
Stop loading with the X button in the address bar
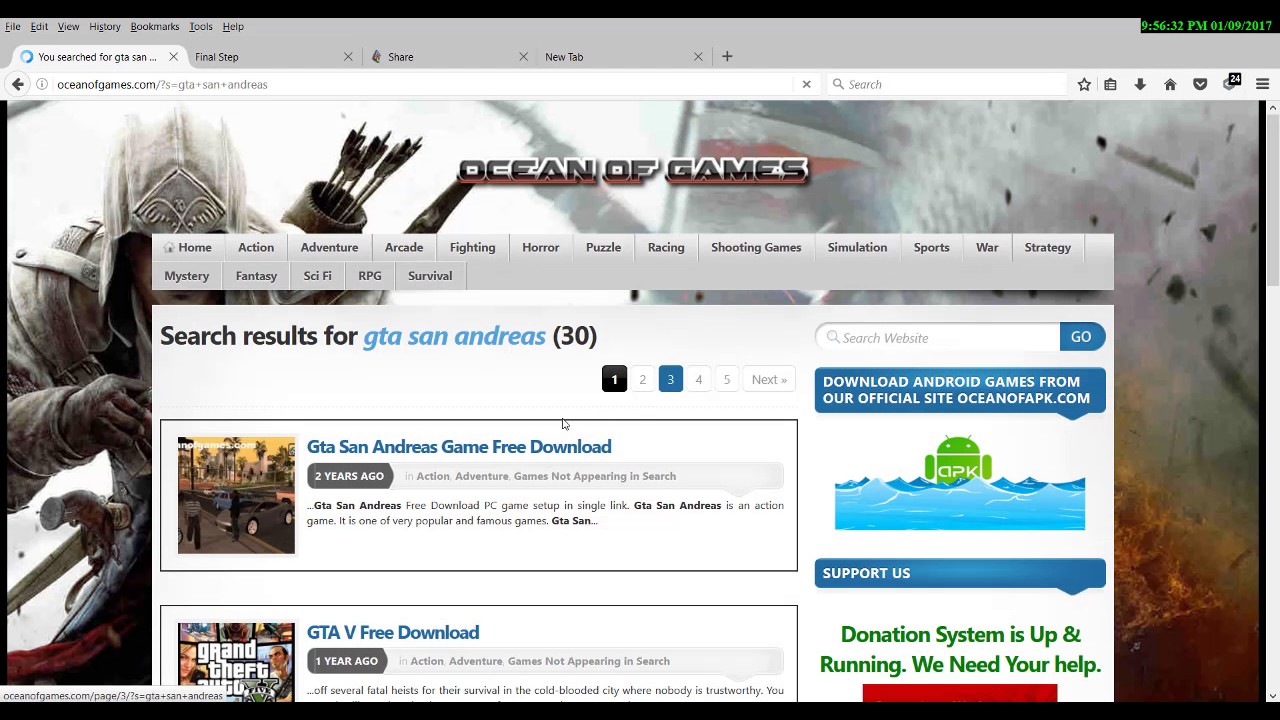(806, 85)
